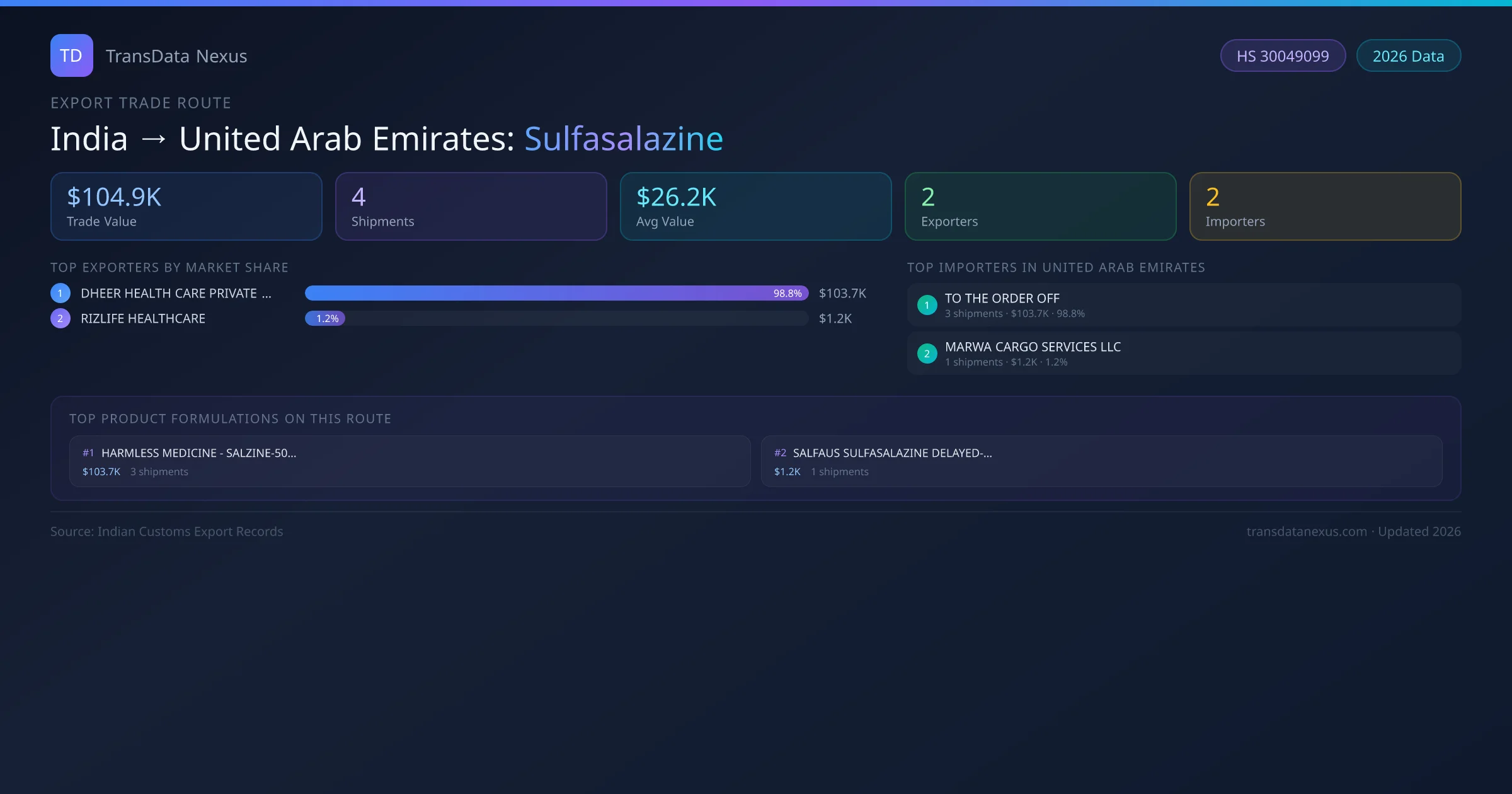Open HARMLESS MEDICINE SALZINE formulation card
The height and width of the screenshot is (794, 1512).
pos(409,461)
